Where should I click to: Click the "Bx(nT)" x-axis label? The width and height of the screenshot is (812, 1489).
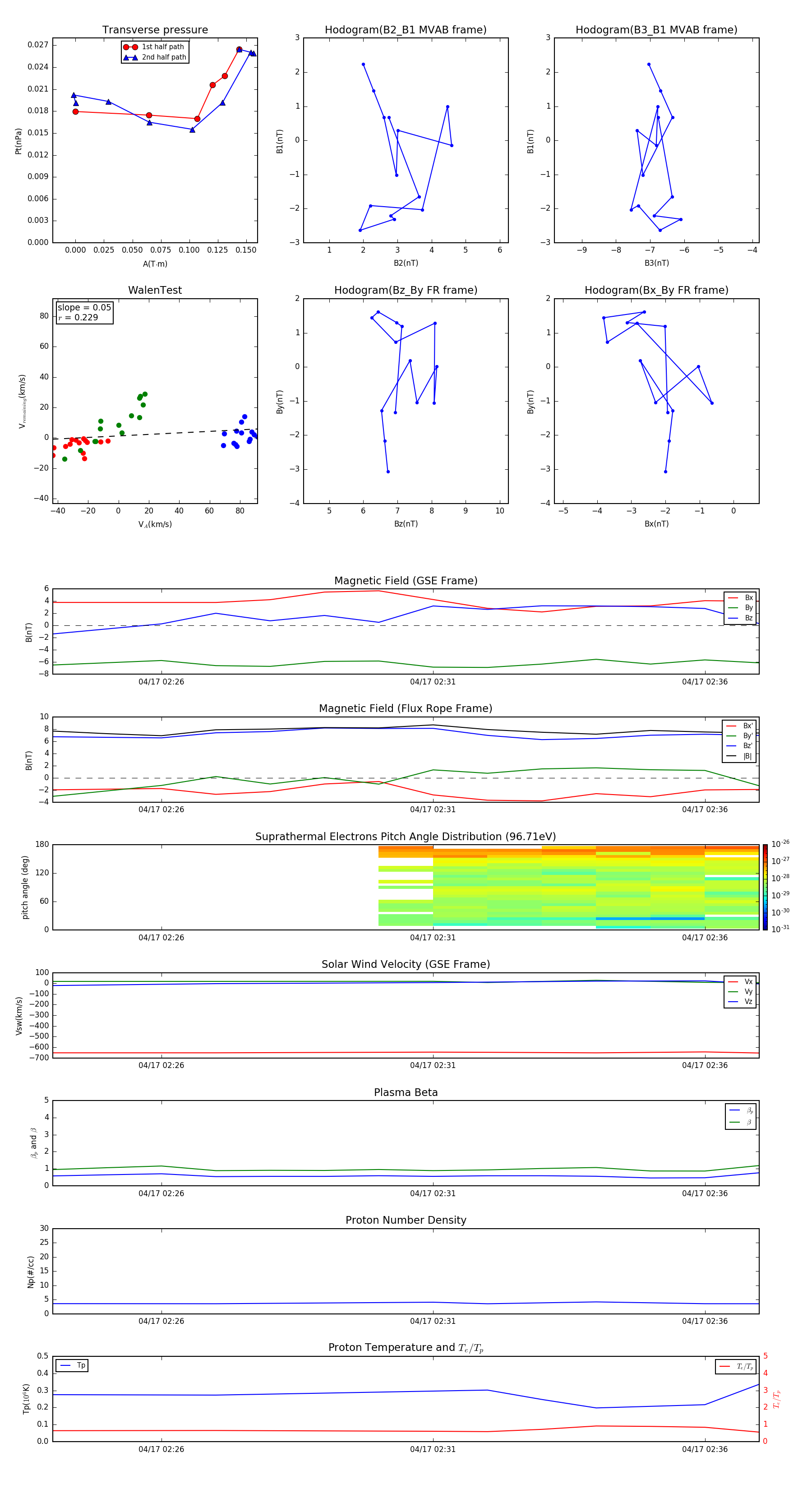tap(656, 524)
